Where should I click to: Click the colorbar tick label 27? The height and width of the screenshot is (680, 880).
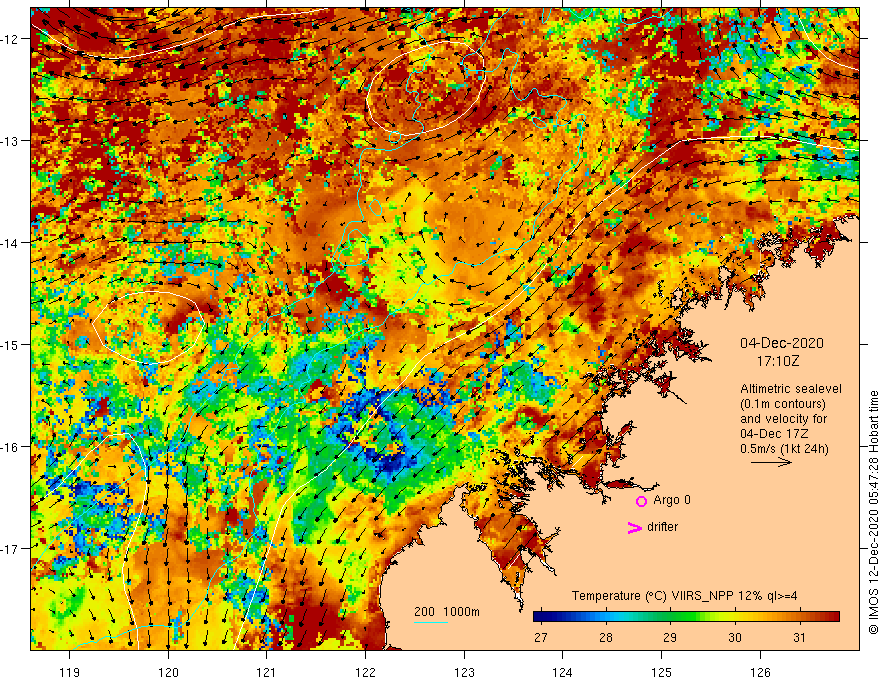540,637
